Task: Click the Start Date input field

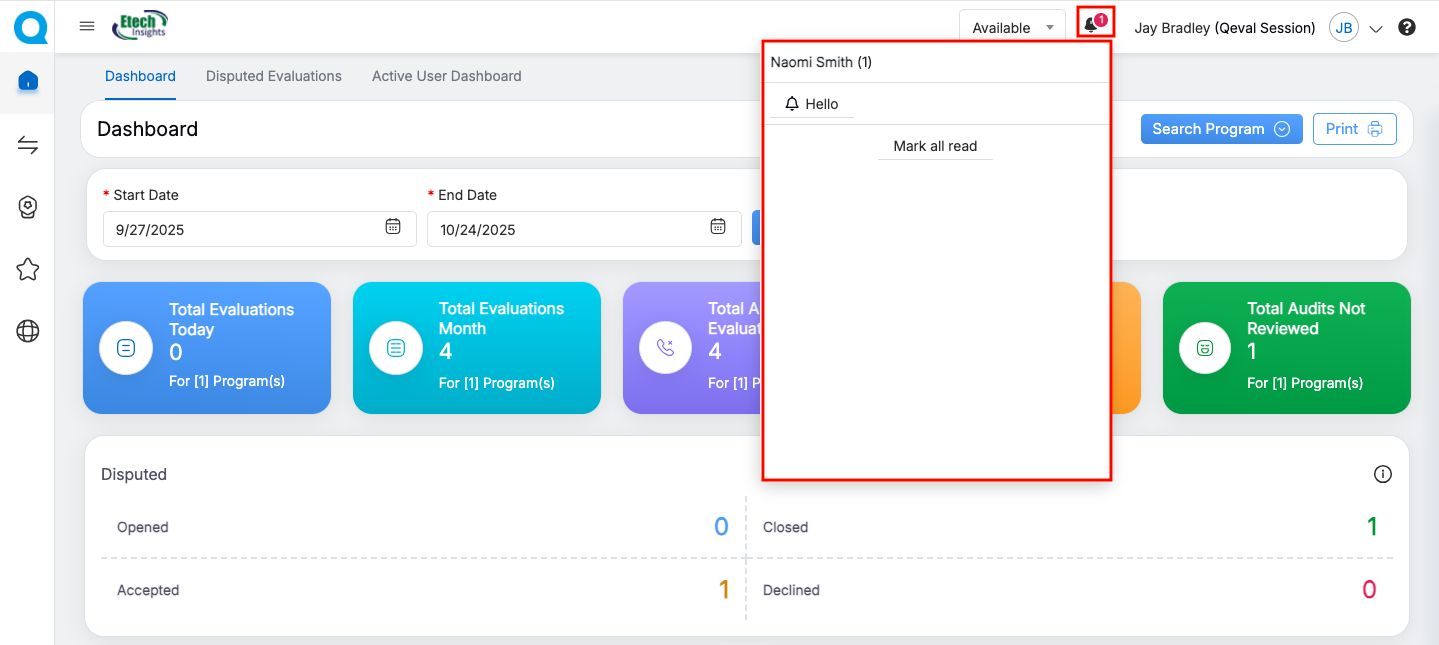Action: (240, 229)
